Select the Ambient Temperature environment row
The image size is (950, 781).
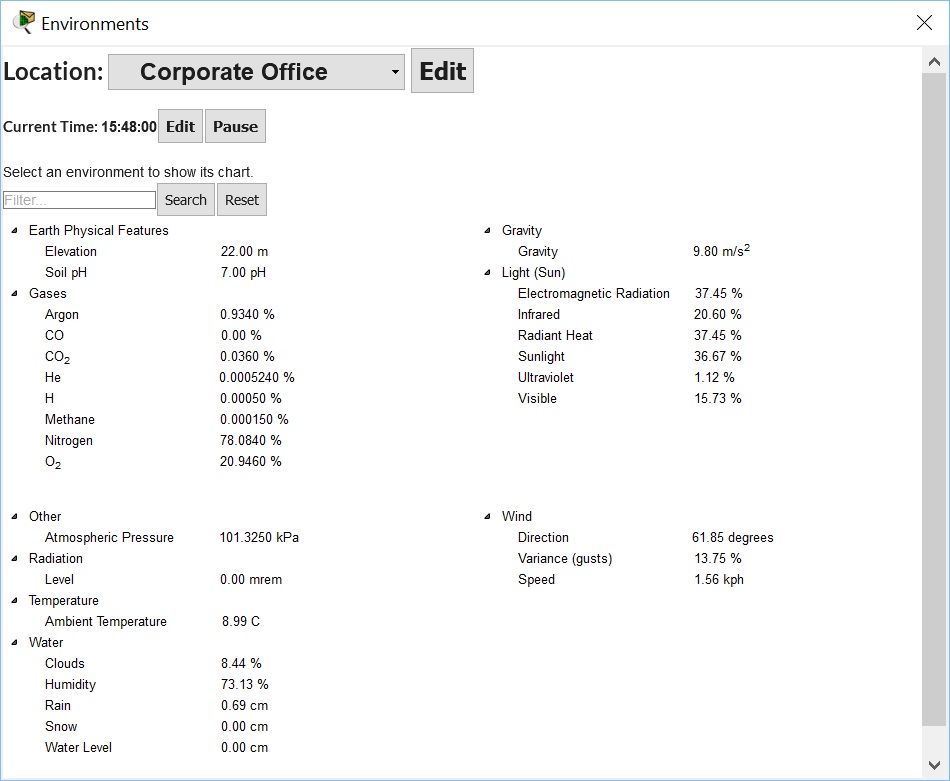tap(105, 622)
